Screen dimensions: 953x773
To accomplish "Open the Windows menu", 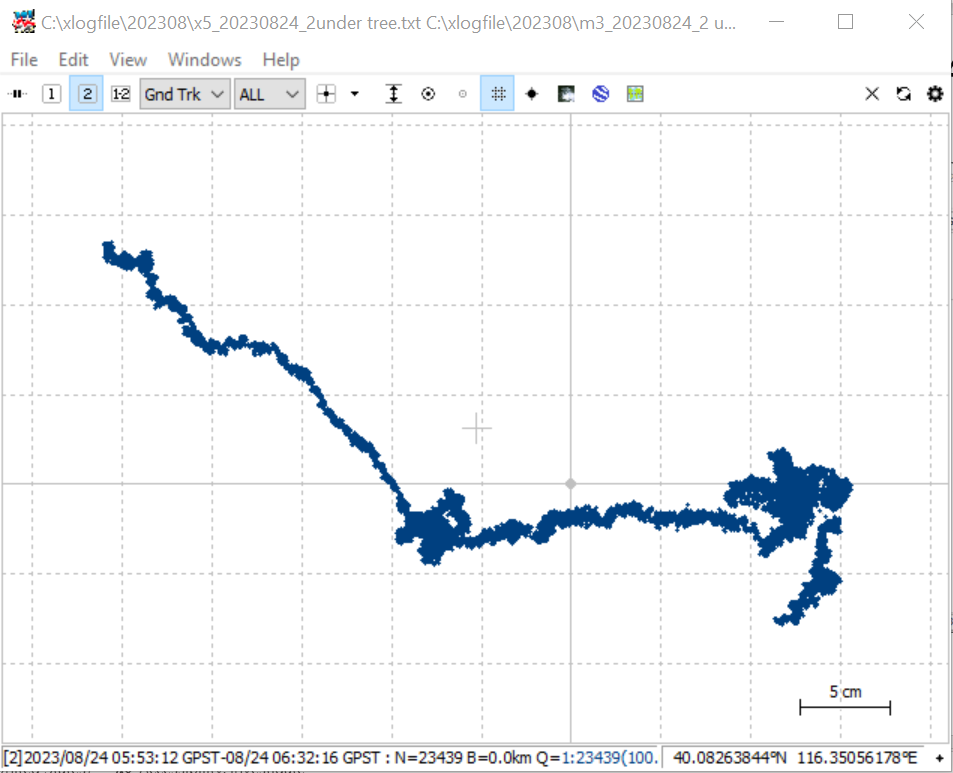I will click(205, 60).
